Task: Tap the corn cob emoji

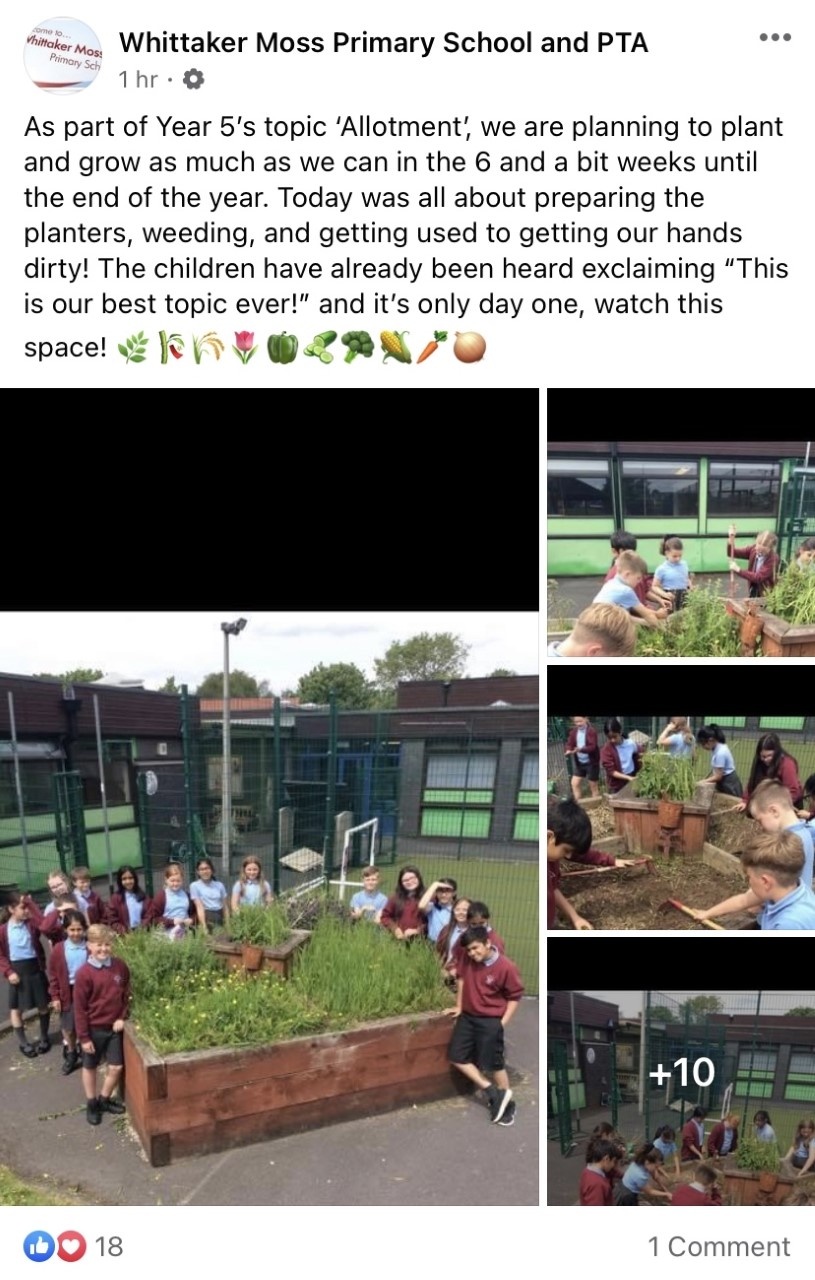Action: [x=394, y=348]
